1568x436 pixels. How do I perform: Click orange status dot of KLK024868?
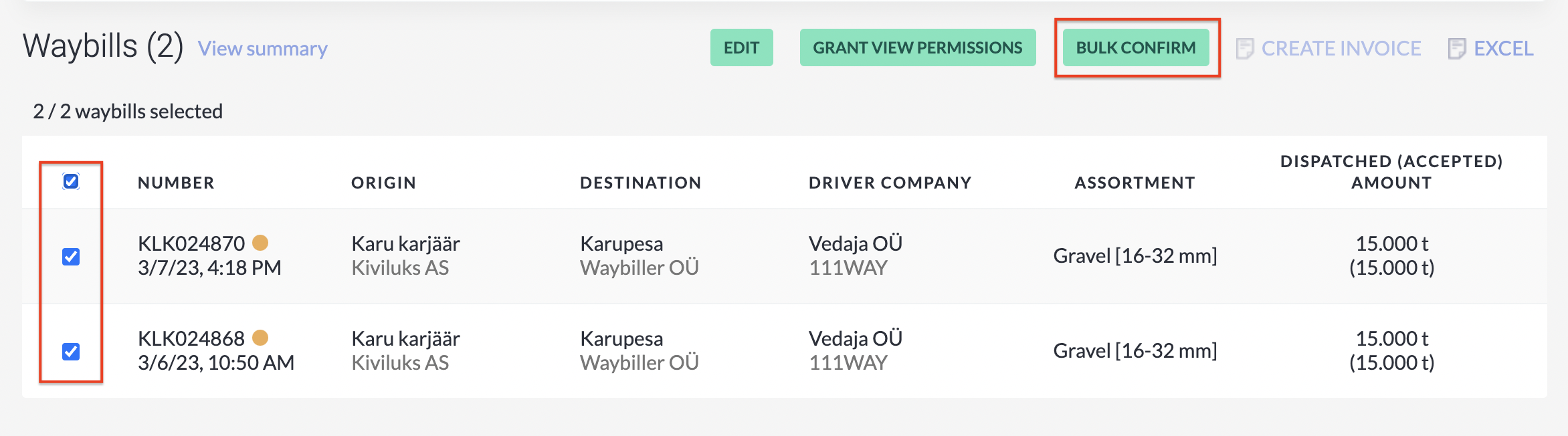[x=260, y=338]
